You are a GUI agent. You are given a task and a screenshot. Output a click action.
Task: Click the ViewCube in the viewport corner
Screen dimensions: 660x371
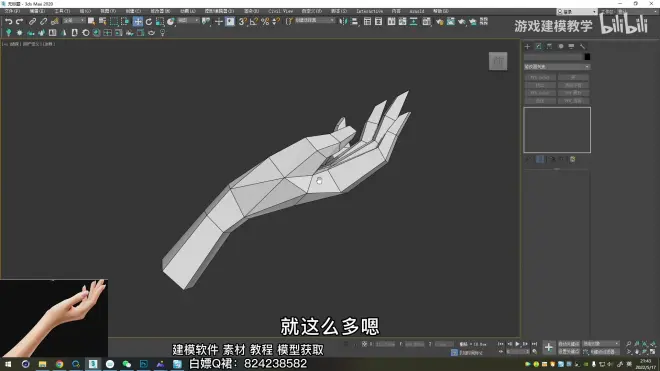click(x=498, y=61)
